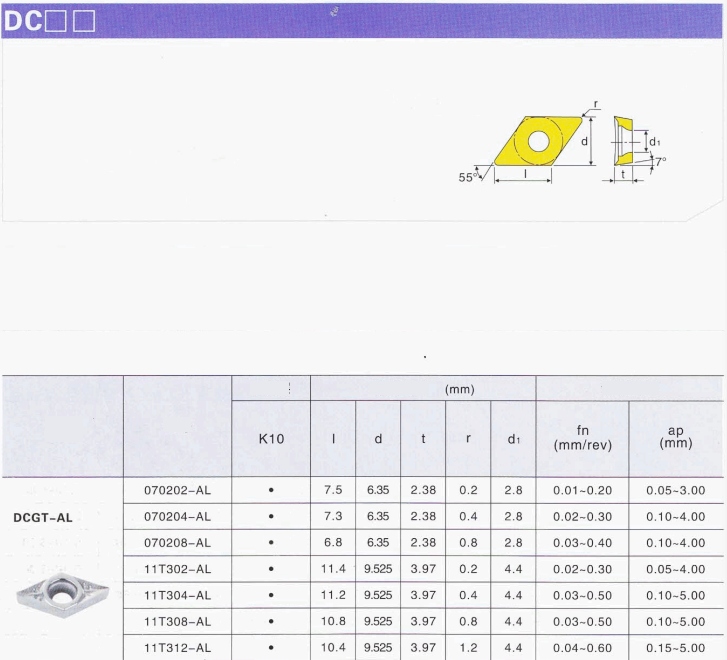This screenshot has height=660, width=727.
Task: Click the 070202-AL row code
Action: point(178,490)
